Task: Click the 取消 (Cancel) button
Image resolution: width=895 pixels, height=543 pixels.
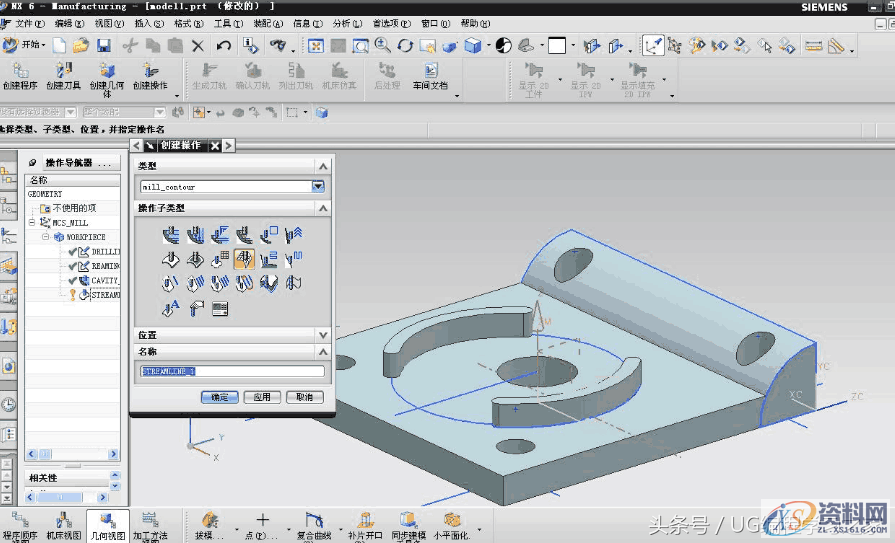Action: click(304, 397)
